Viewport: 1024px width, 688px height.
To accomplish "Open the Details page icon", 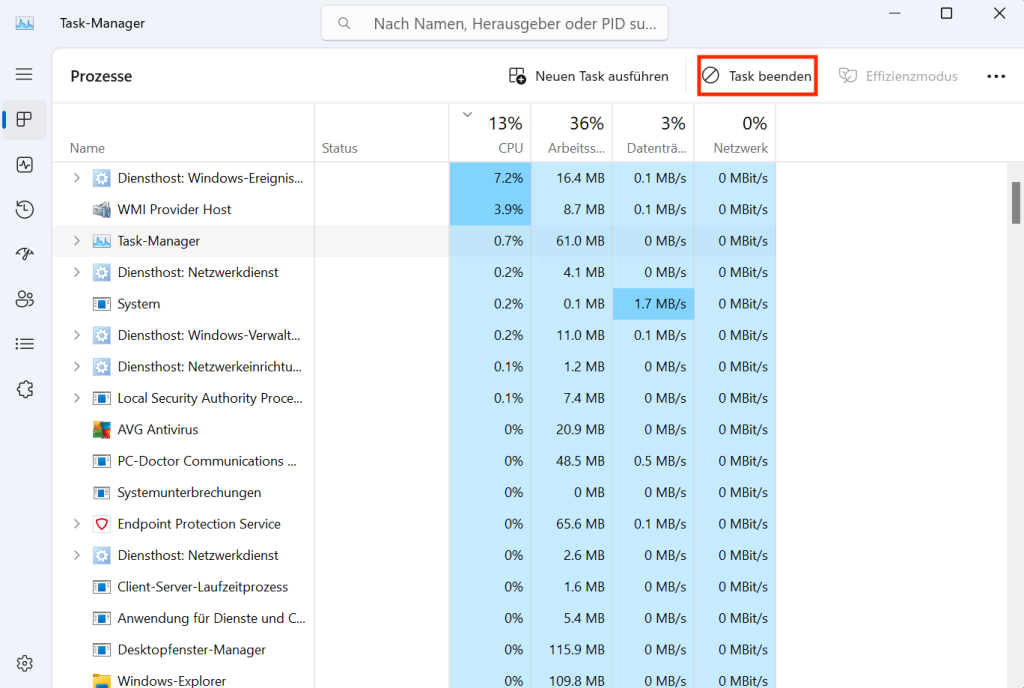I will click(25, 344).
